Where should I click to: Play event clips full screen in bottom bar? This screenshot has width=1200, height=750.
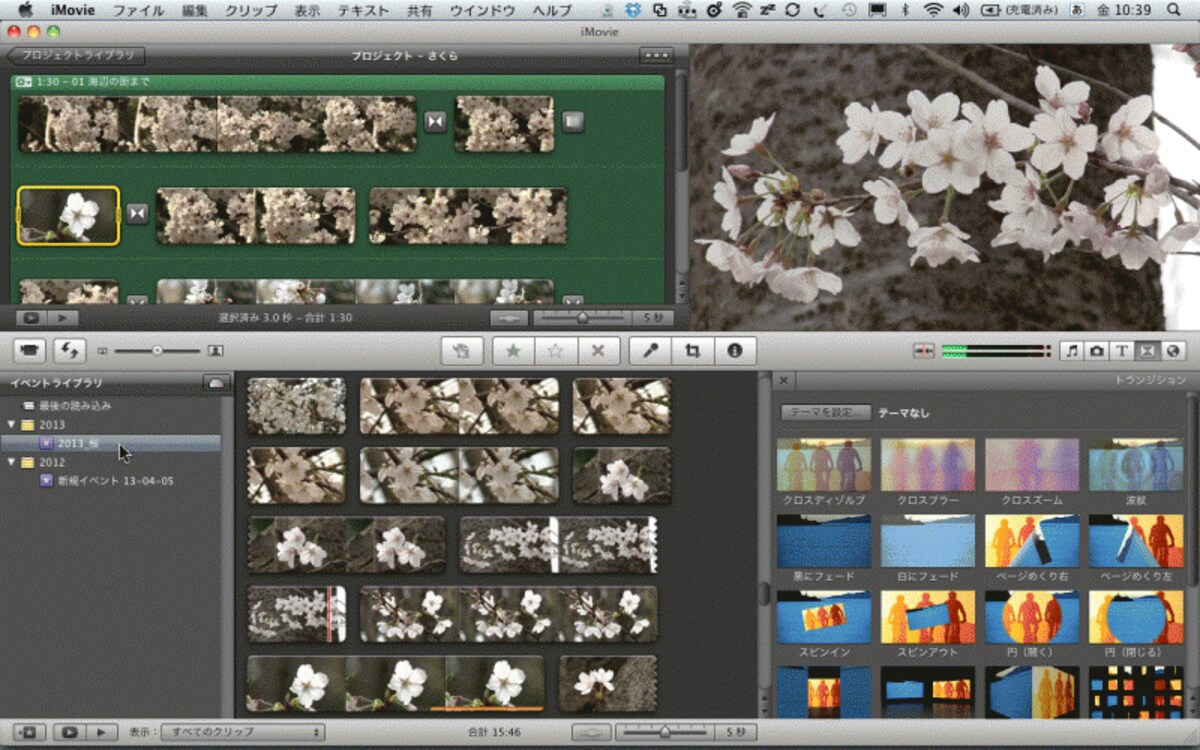(69, 732)
